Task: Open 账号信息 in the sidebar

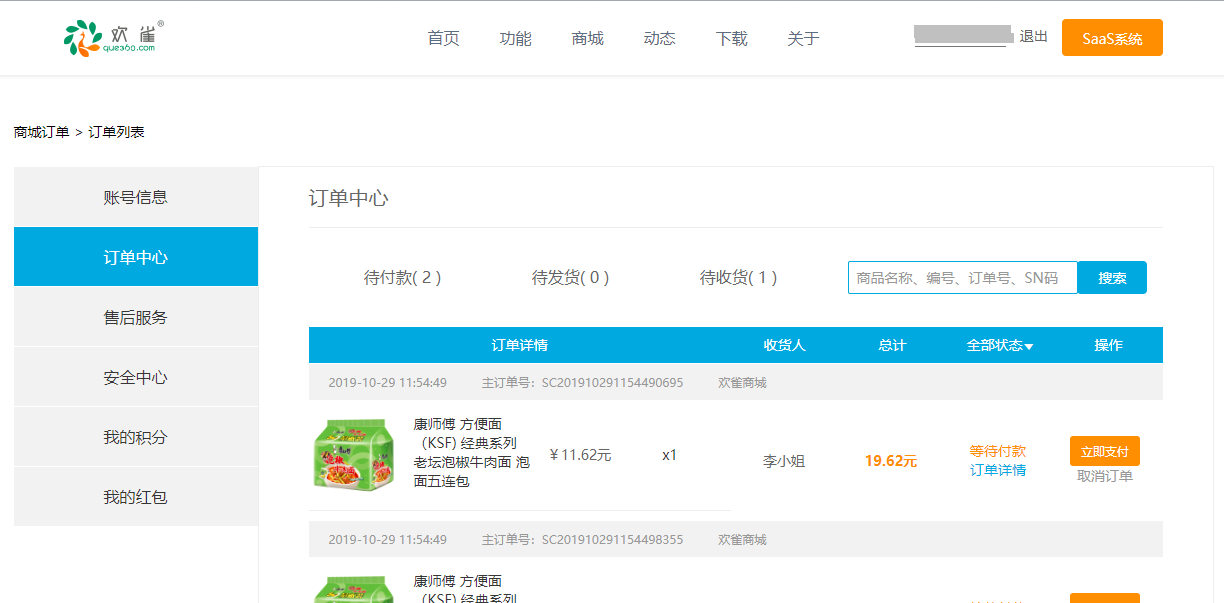Action: [x=136, y=197]
